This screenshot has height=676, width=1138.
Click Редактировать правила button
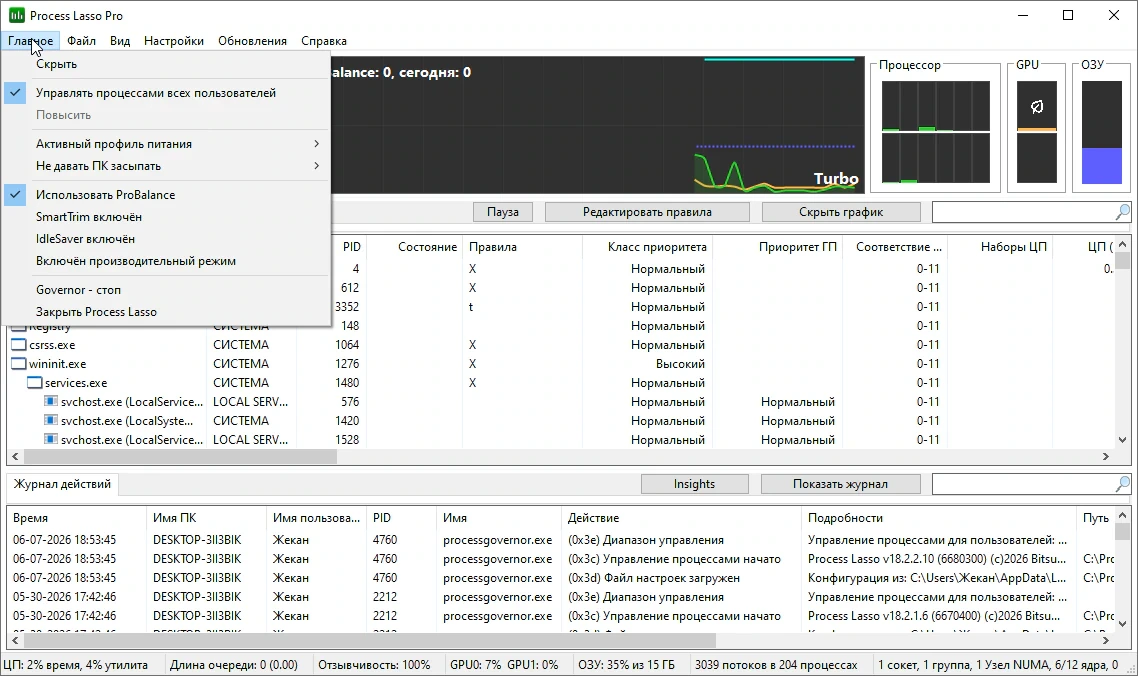point(647,212)
